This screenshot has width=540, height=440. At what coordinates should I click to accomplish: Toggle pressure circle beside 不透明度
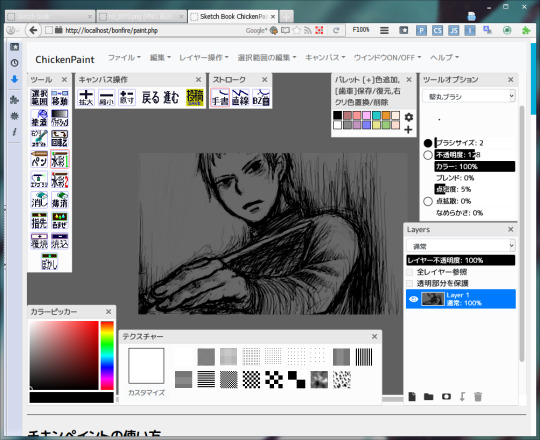[428, 155]
